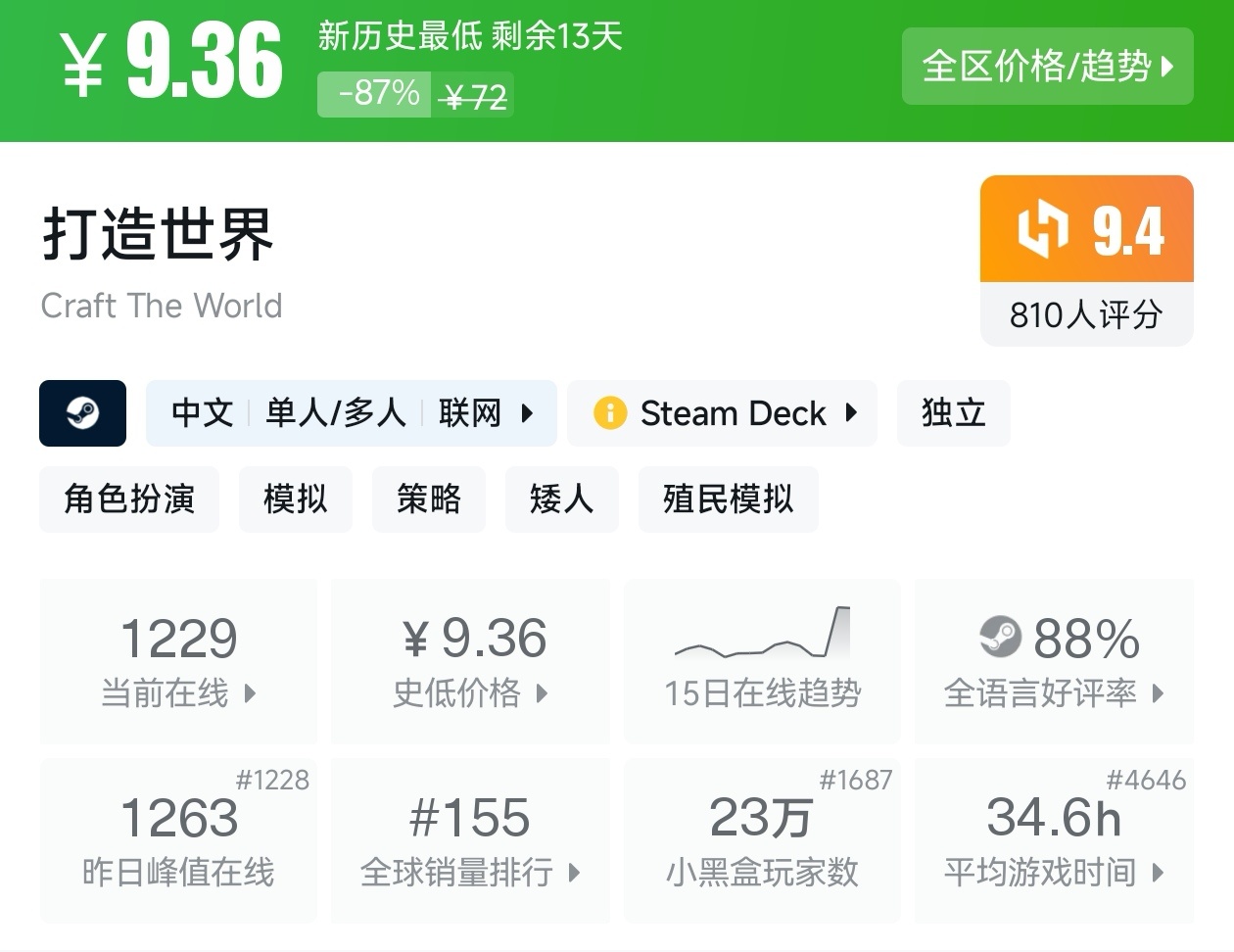Open the 15-day online trend chart
This screenshot has height=952, width=1234.
tap(762, 635)
